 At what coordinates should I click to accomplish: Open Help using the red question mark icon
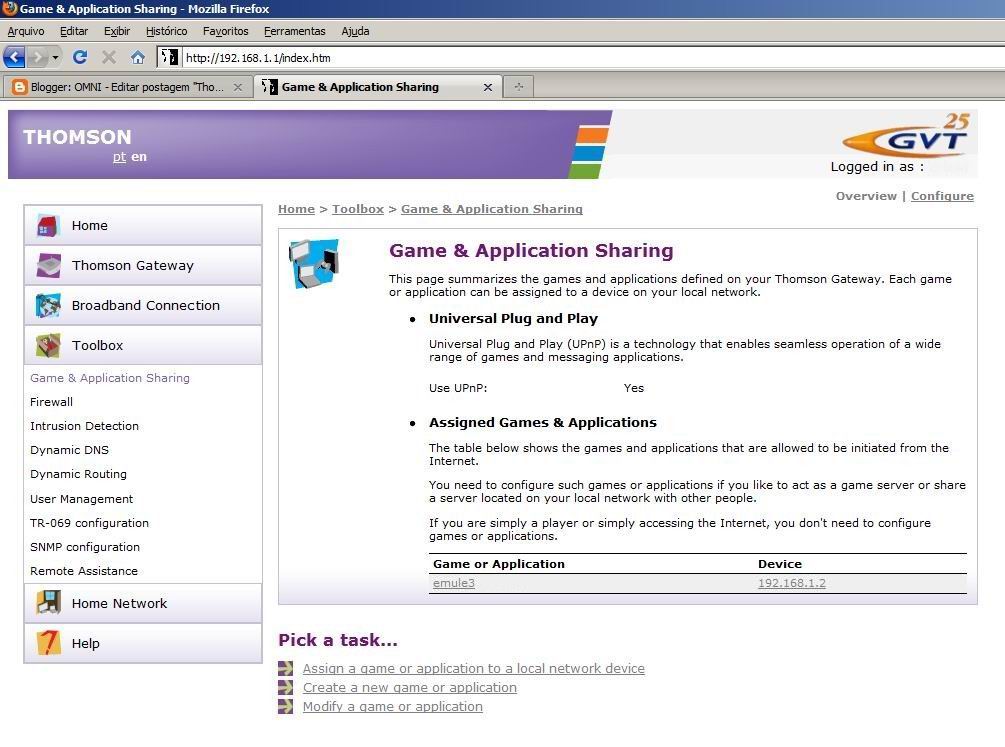(48, 643)
